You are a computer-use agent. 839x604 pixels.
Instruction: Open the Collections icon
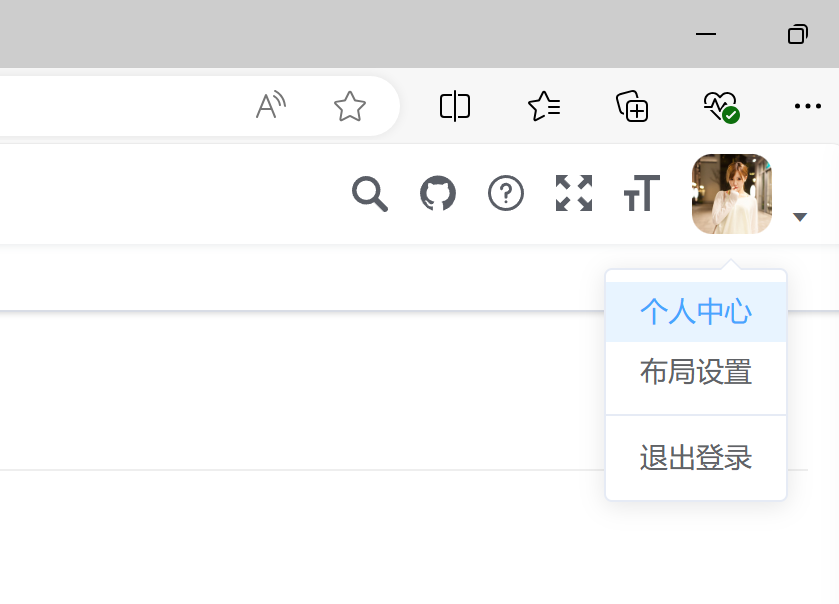tap(632, 106)
